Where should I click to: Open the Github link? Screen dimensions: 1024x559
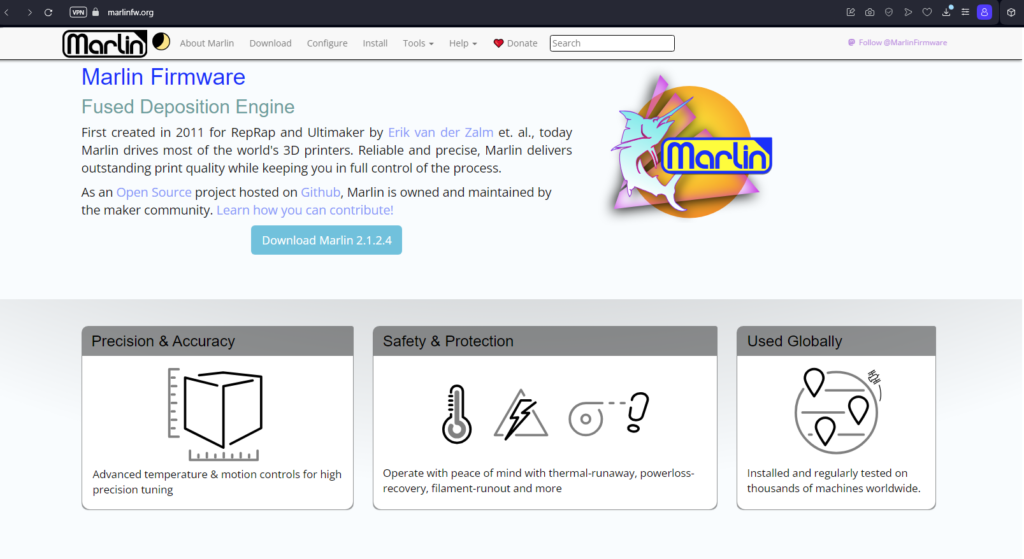tap(320, 192)
